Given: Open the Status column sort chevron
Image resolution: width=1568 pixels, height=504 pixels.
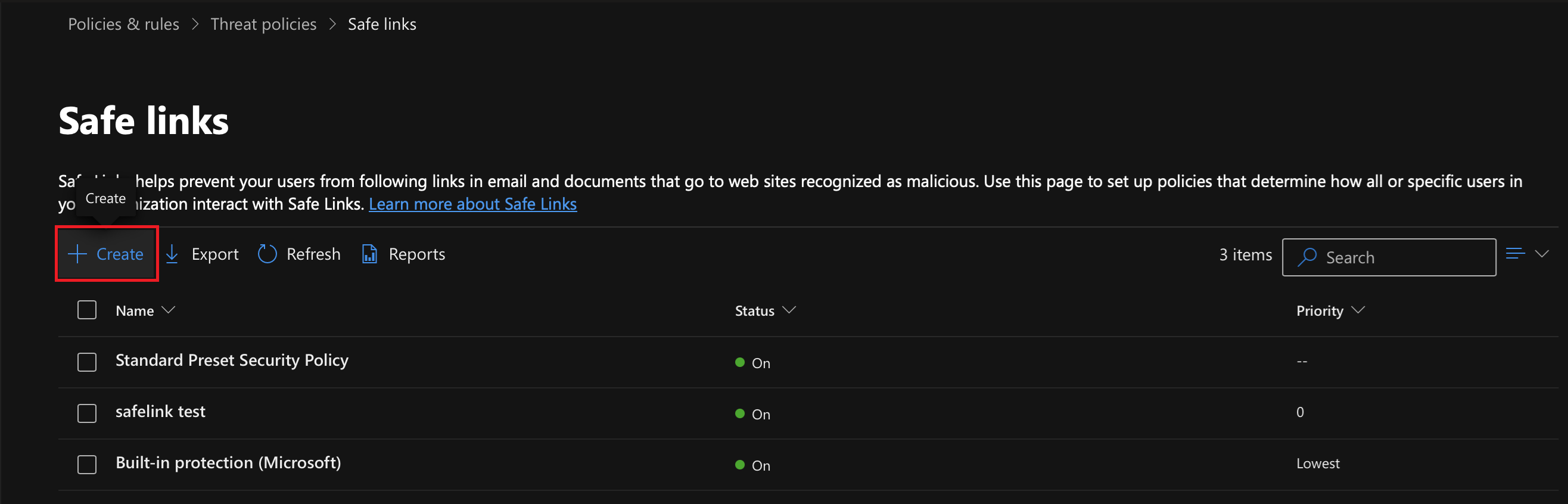Looking at the screenshot, I should (789, 310).
